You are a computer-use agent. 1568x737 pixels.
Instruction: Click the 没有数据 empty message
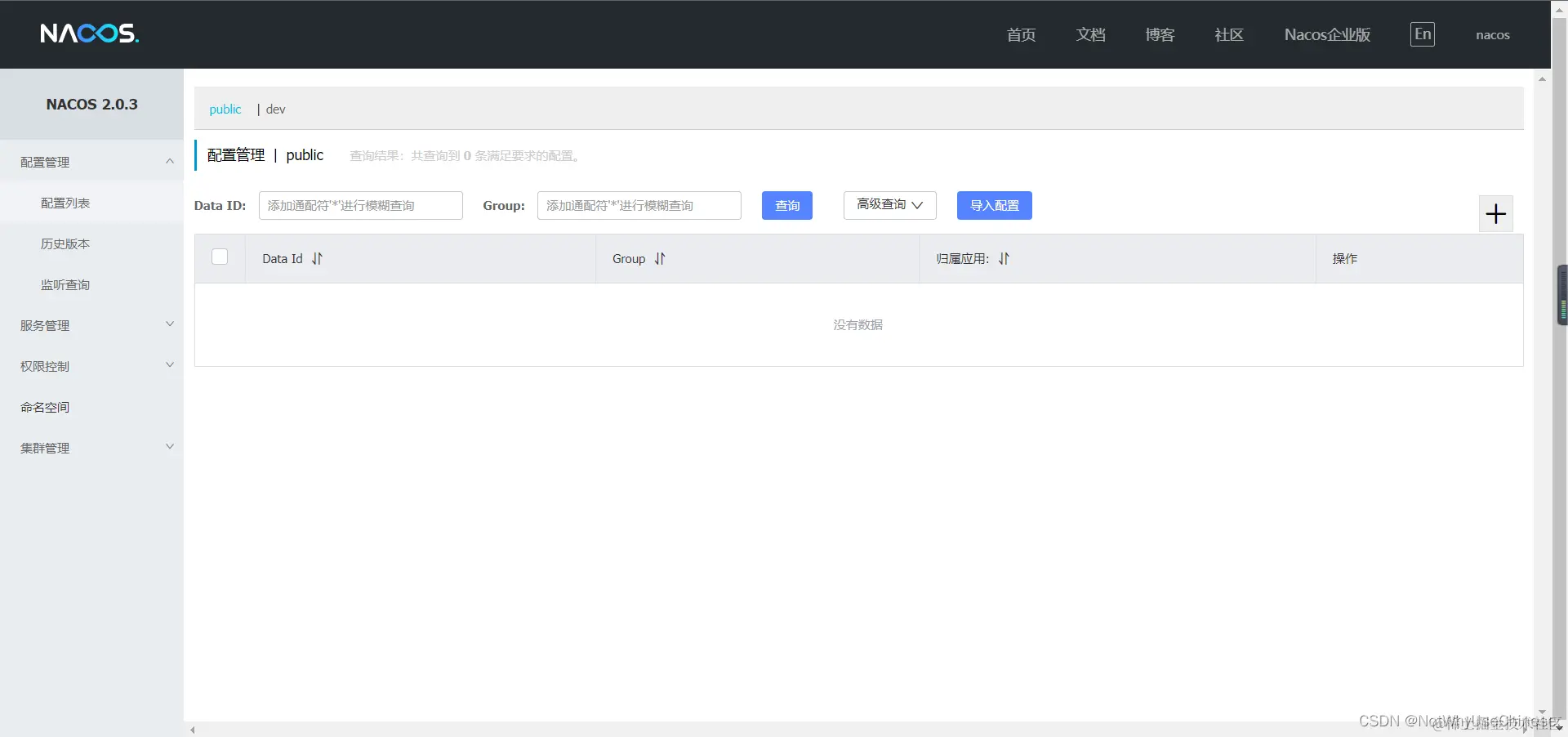pos(857,324)
